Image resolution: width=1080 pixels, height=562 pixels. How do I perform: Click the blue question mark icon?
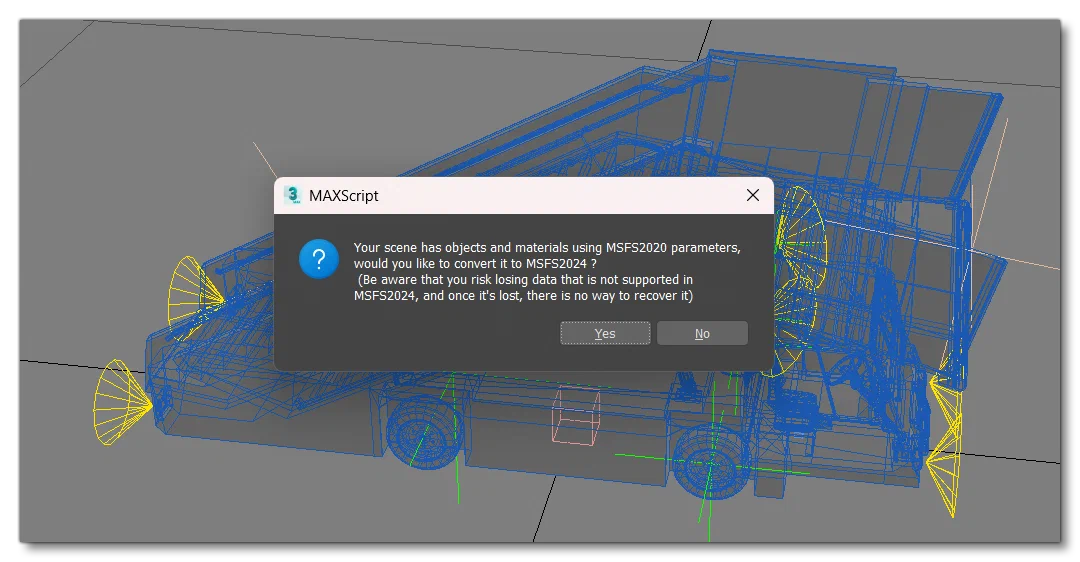(319, 259)
